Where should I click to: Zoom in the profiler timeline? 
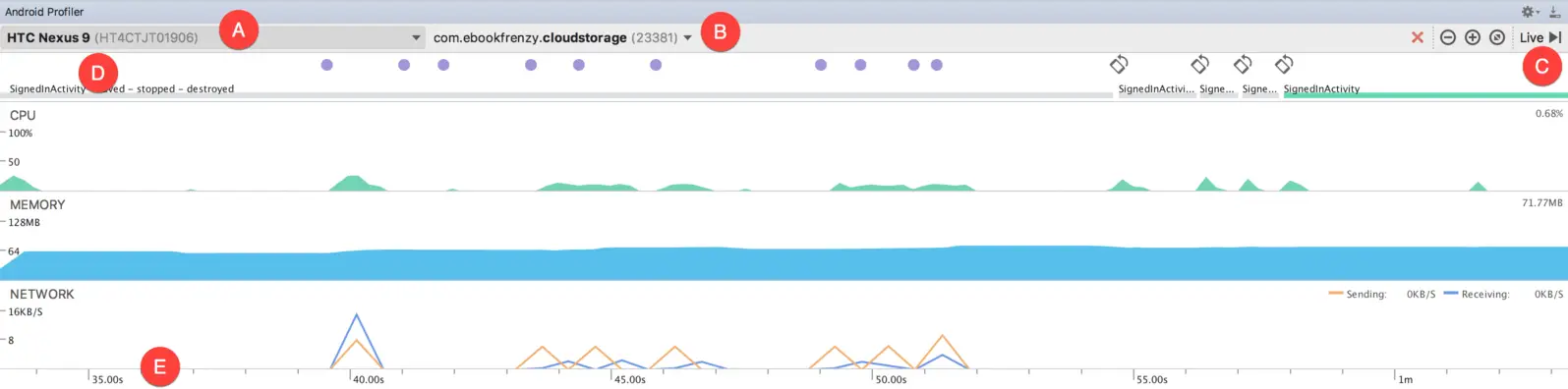[x=1473, y=37]
